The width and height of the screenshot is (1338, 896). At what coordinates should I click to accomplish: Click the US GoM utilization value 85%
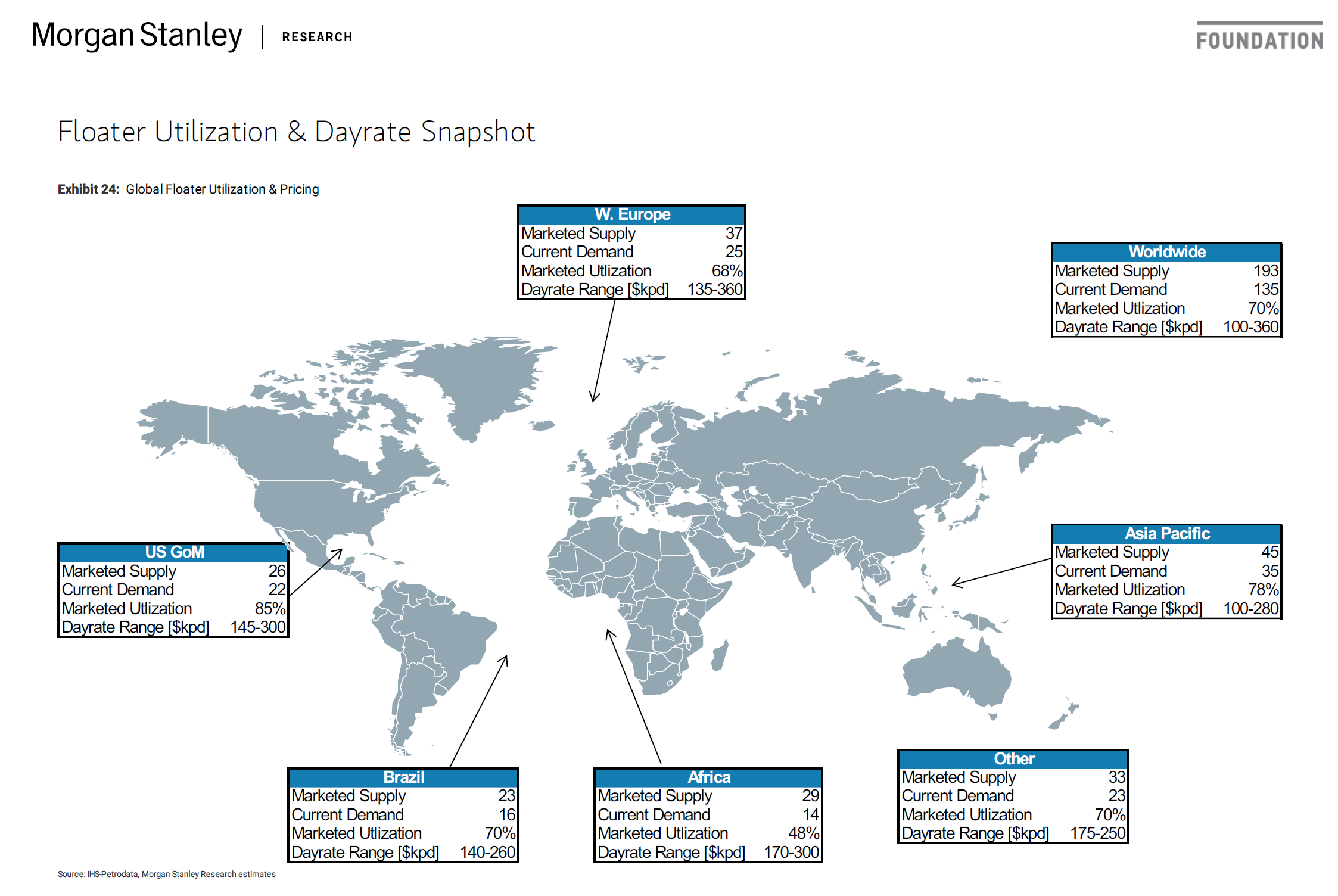click(270, 609)
